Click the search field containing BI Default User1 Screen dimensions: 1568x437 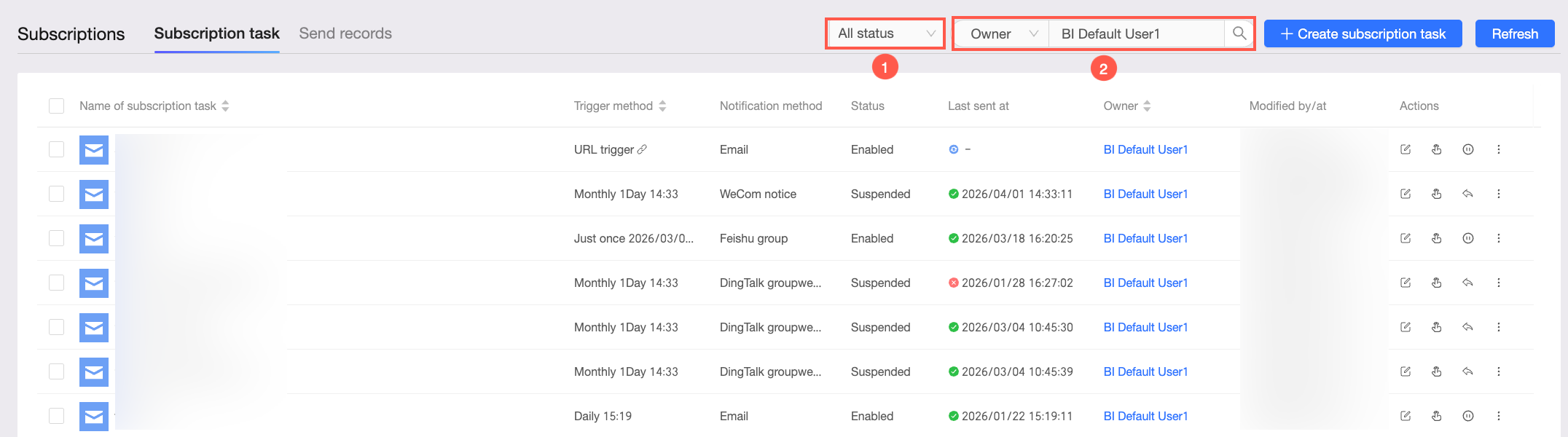1137,34
